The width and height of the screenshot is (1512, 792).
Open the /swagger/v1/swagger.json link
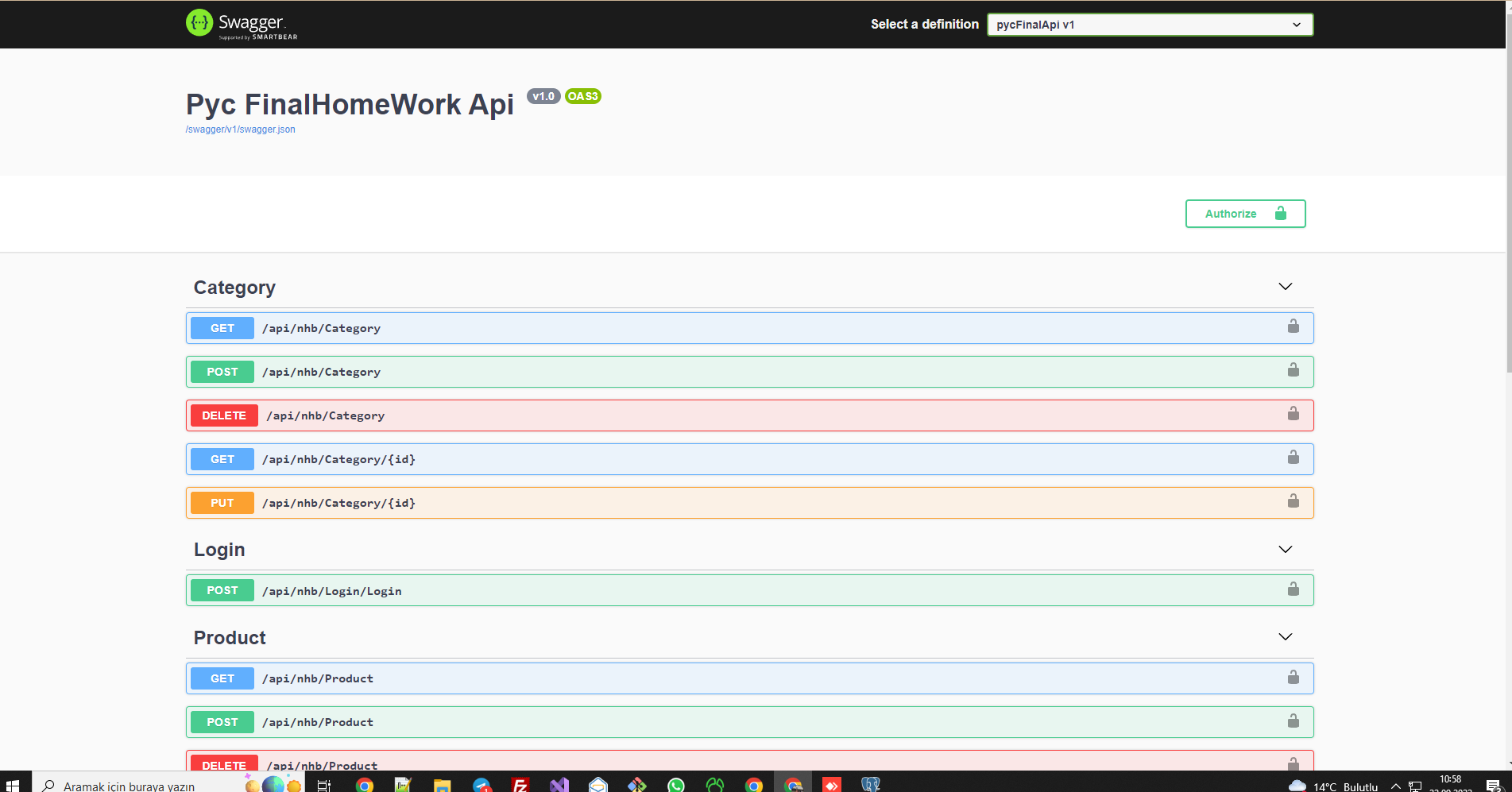click(x=240, y=129)
